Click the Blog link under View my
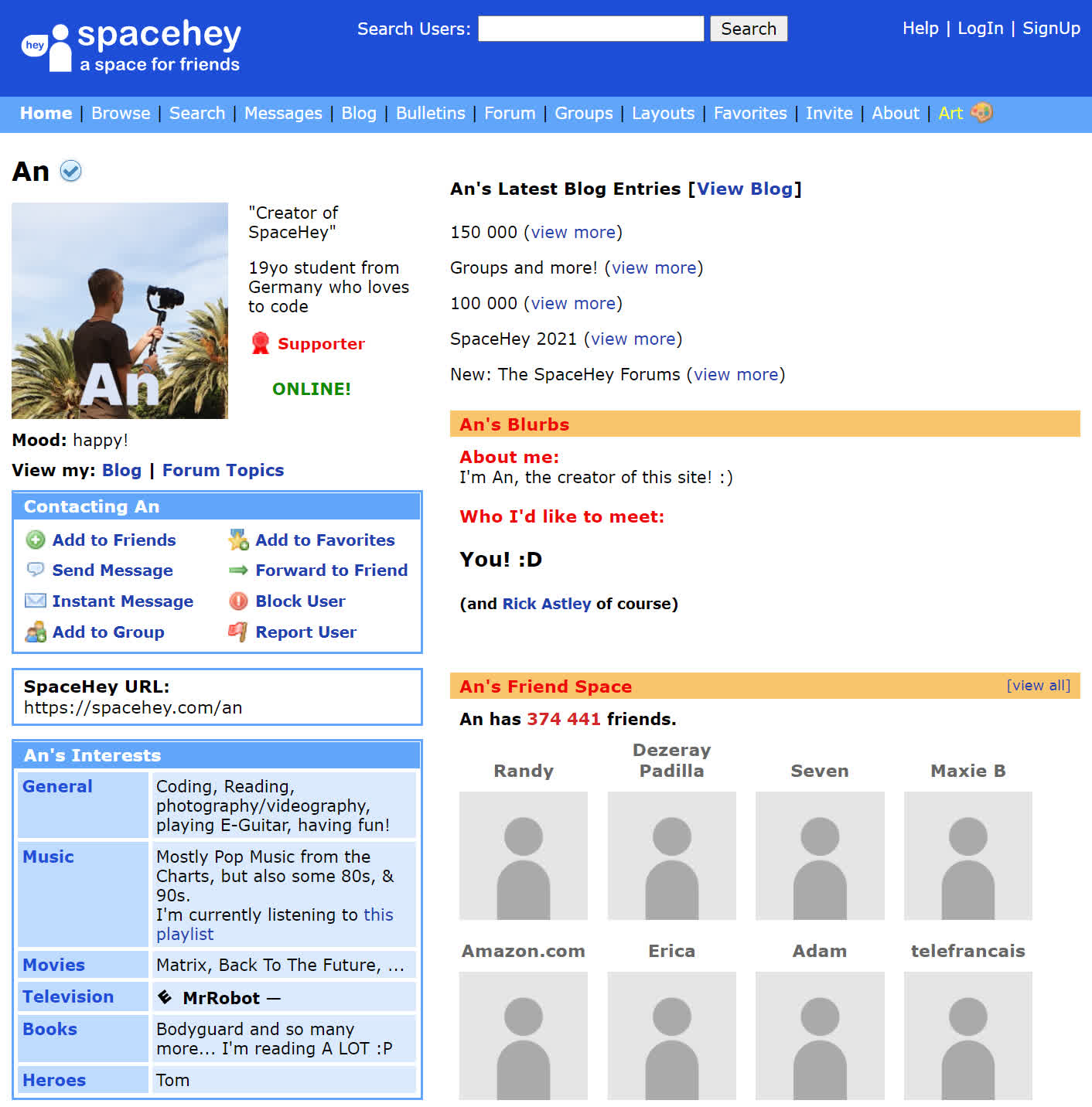Viewport: 1092px width, 1107px height. coord(121,470)
